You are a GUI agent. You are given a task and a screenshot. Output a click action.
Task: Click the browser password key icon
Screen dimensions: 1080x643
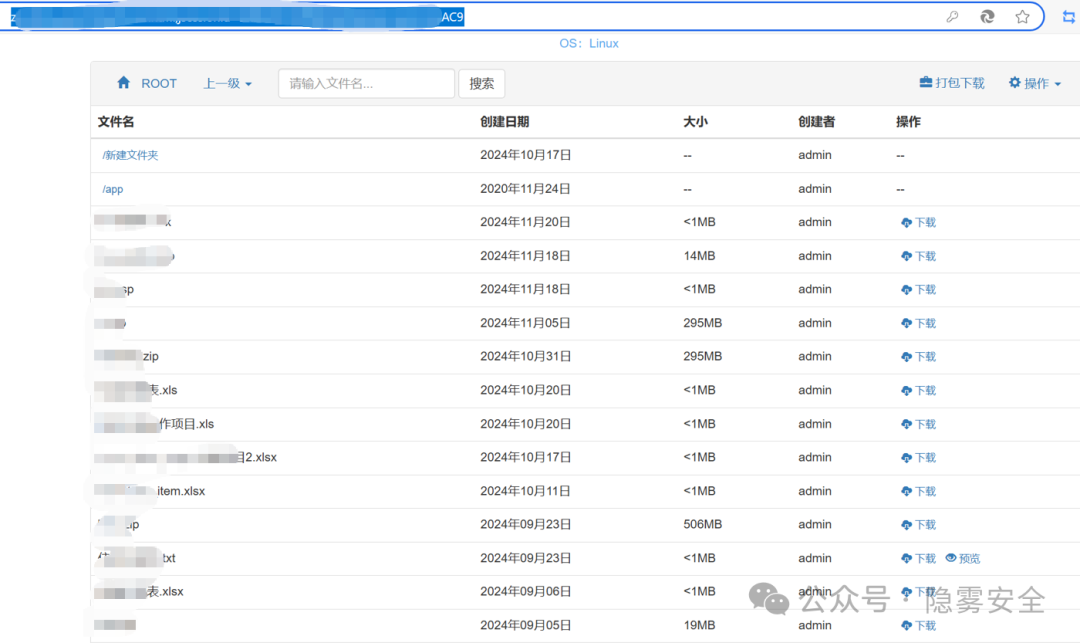pyautogui.click(x=952, y=17)
